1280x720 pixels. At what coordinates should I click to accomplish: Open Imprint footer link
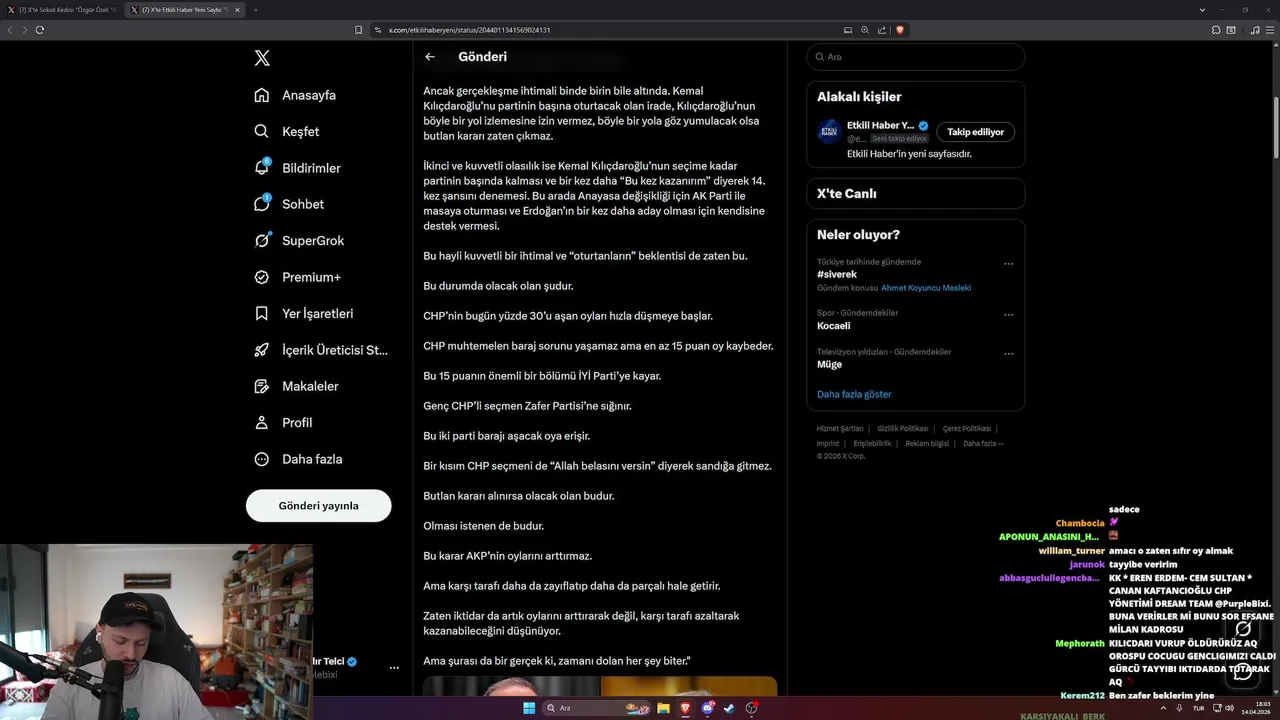[x=828, y=443]
